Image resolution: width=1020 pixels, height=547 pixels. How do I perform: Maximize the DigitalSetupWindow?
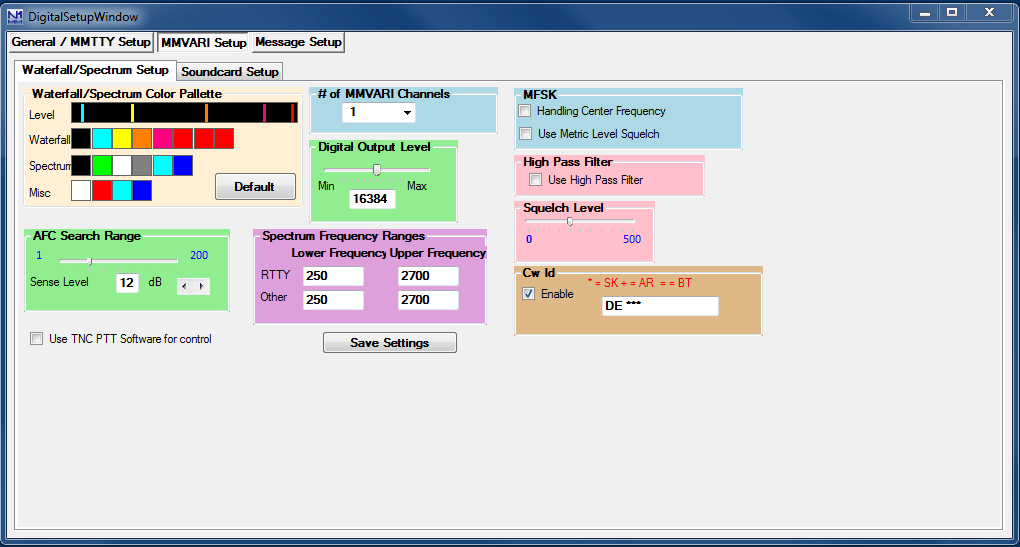click(952, 12)
